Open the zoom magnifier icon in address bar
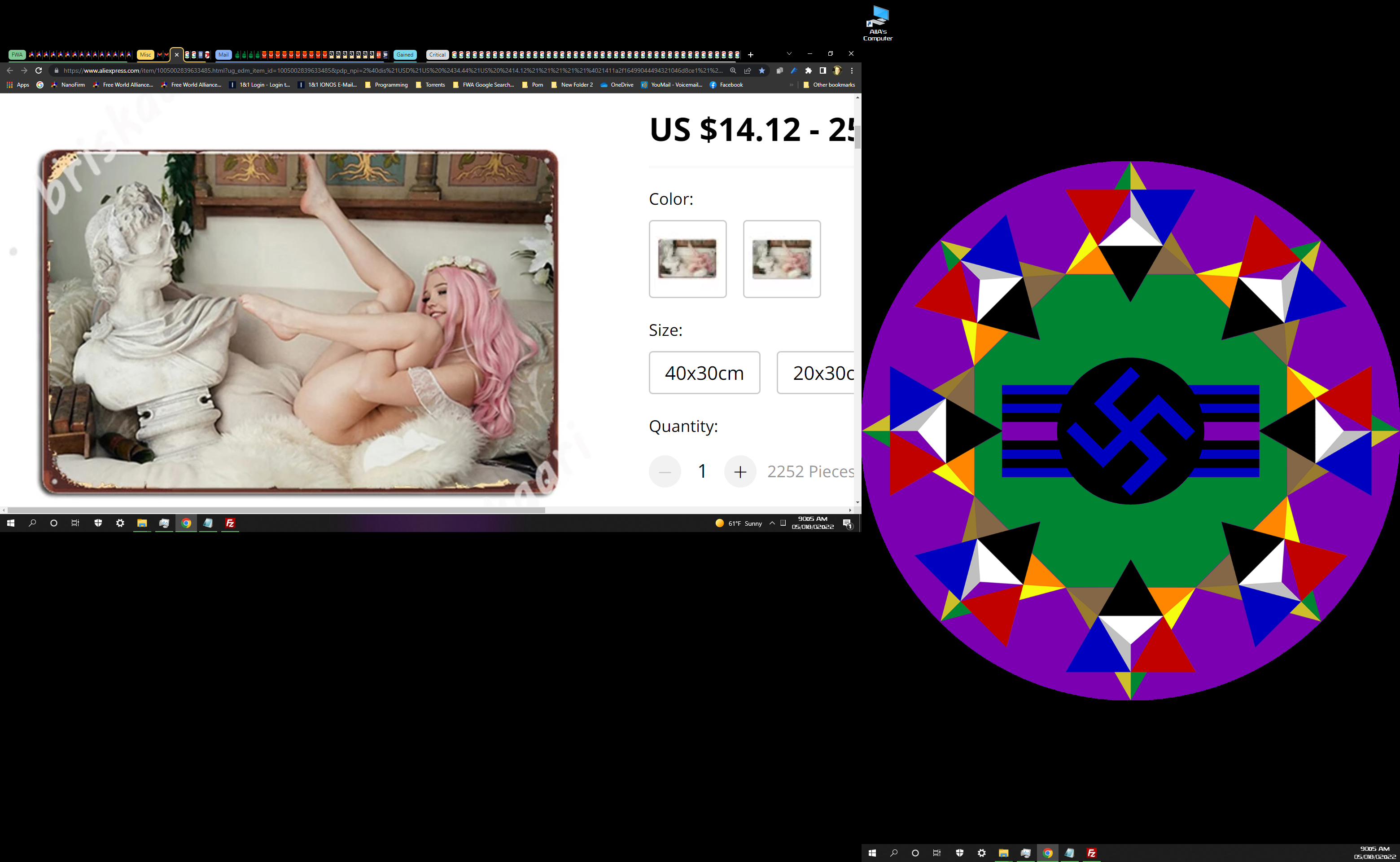 733,70
